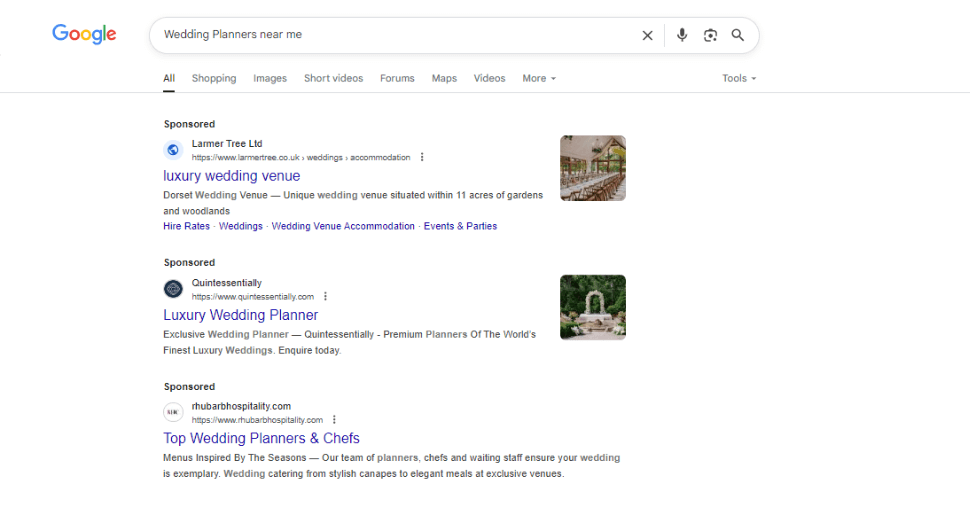This screenshot has width=970, height=517.
Task: Open the Google logo homepage
Action: [84, 34]
